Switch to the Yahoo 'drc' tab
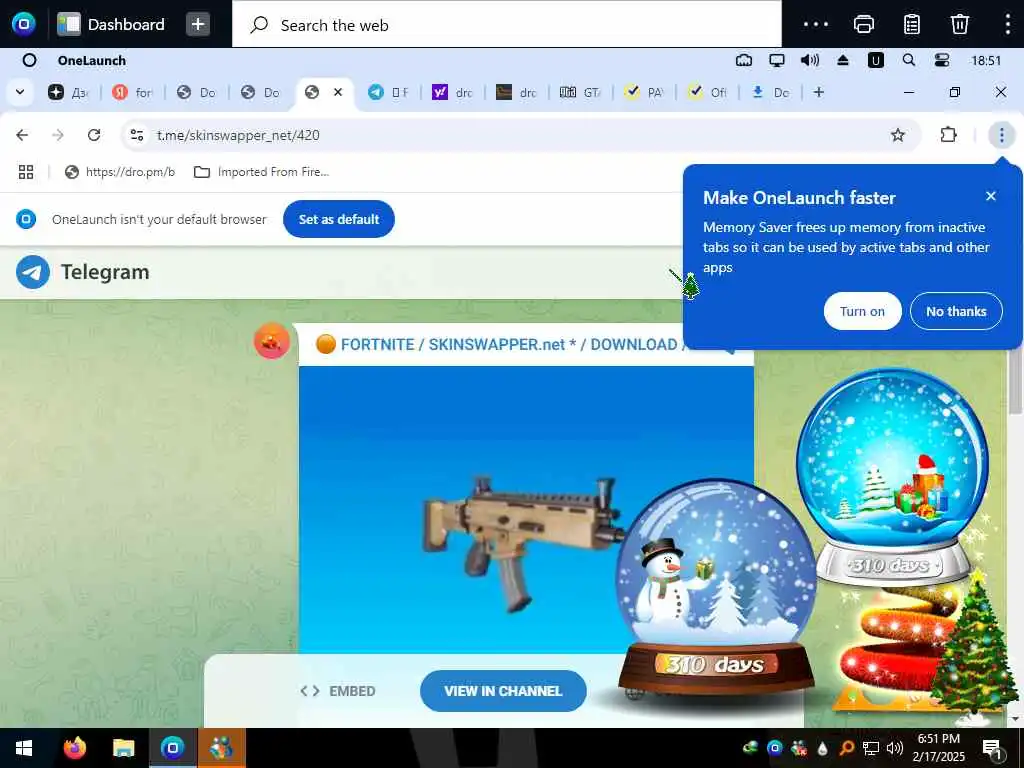 pyautogui.click(x=452, y=93)
